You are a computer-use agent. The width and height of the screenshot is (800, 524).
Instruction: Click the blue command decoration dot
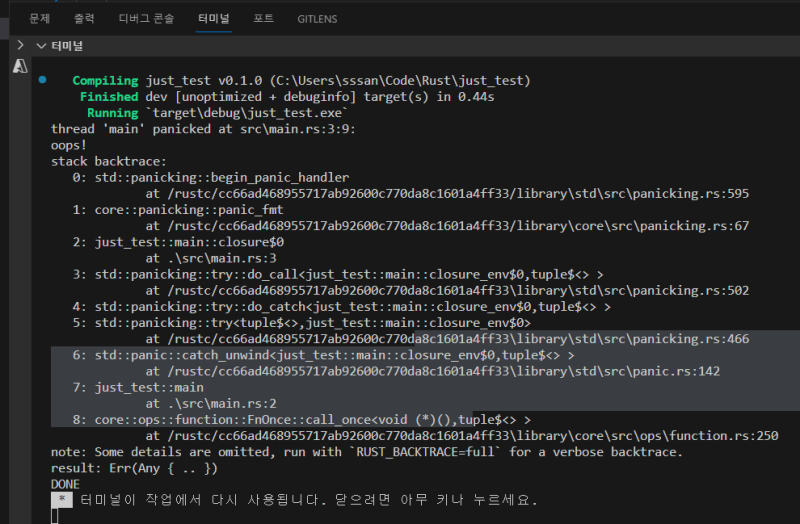41,79
